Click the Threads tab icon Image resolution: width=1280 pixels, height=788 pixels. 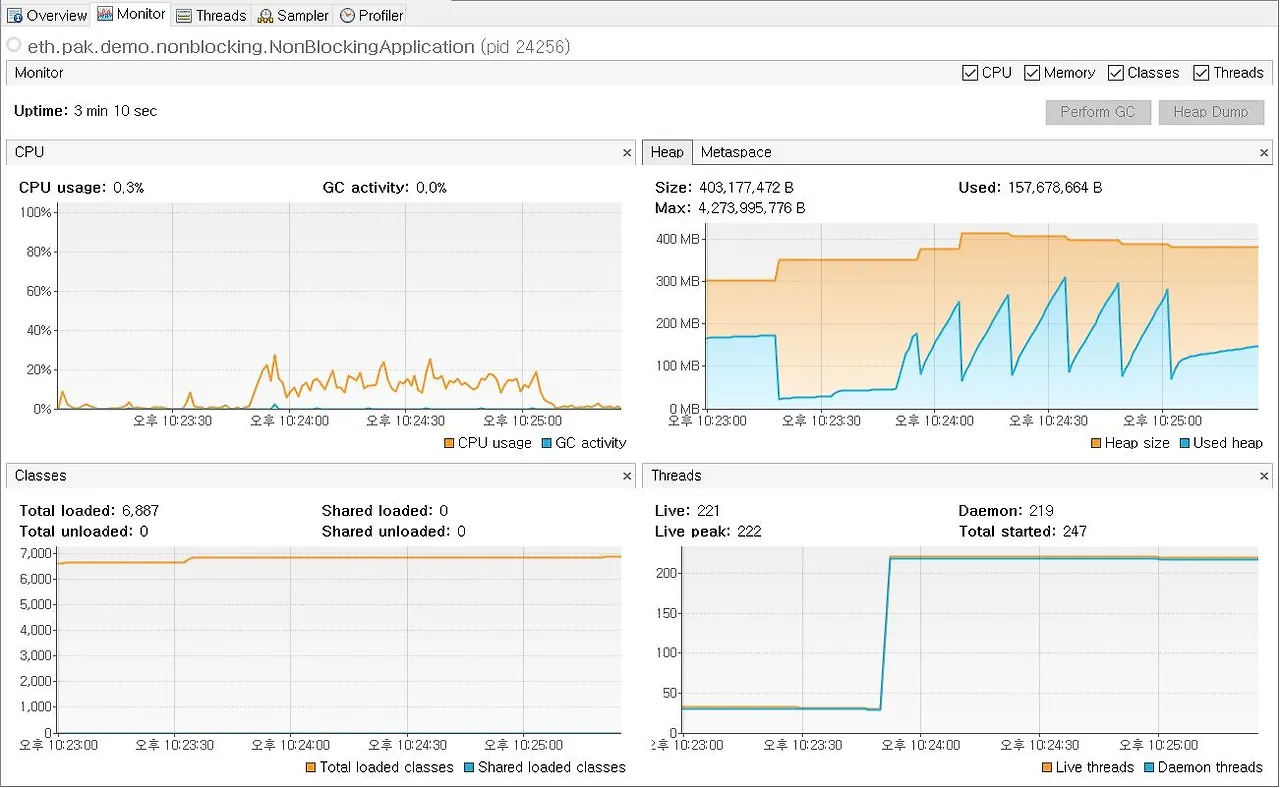[184, 15]
